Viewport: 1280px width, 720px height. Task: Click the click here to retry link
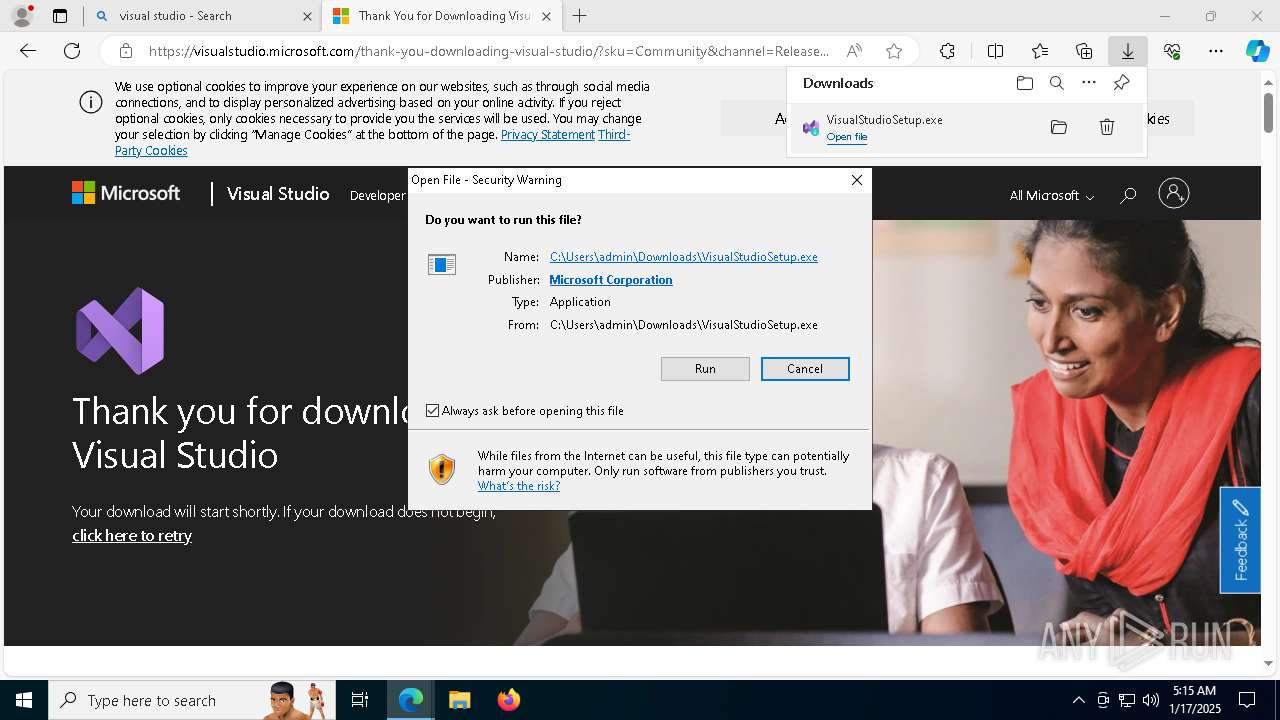pyautogui.click(x=132, y=536)
